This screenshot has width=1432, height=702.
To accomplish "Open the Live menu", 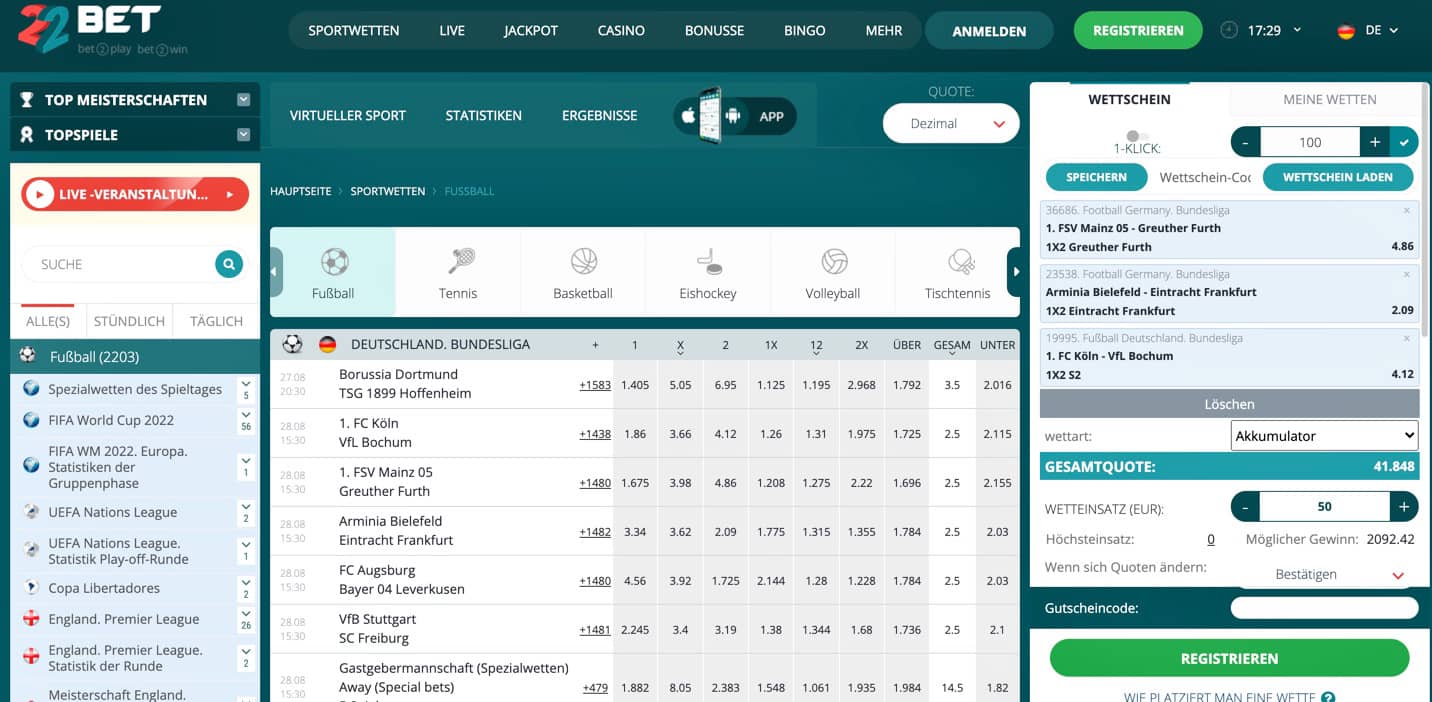I will point(452,31).
